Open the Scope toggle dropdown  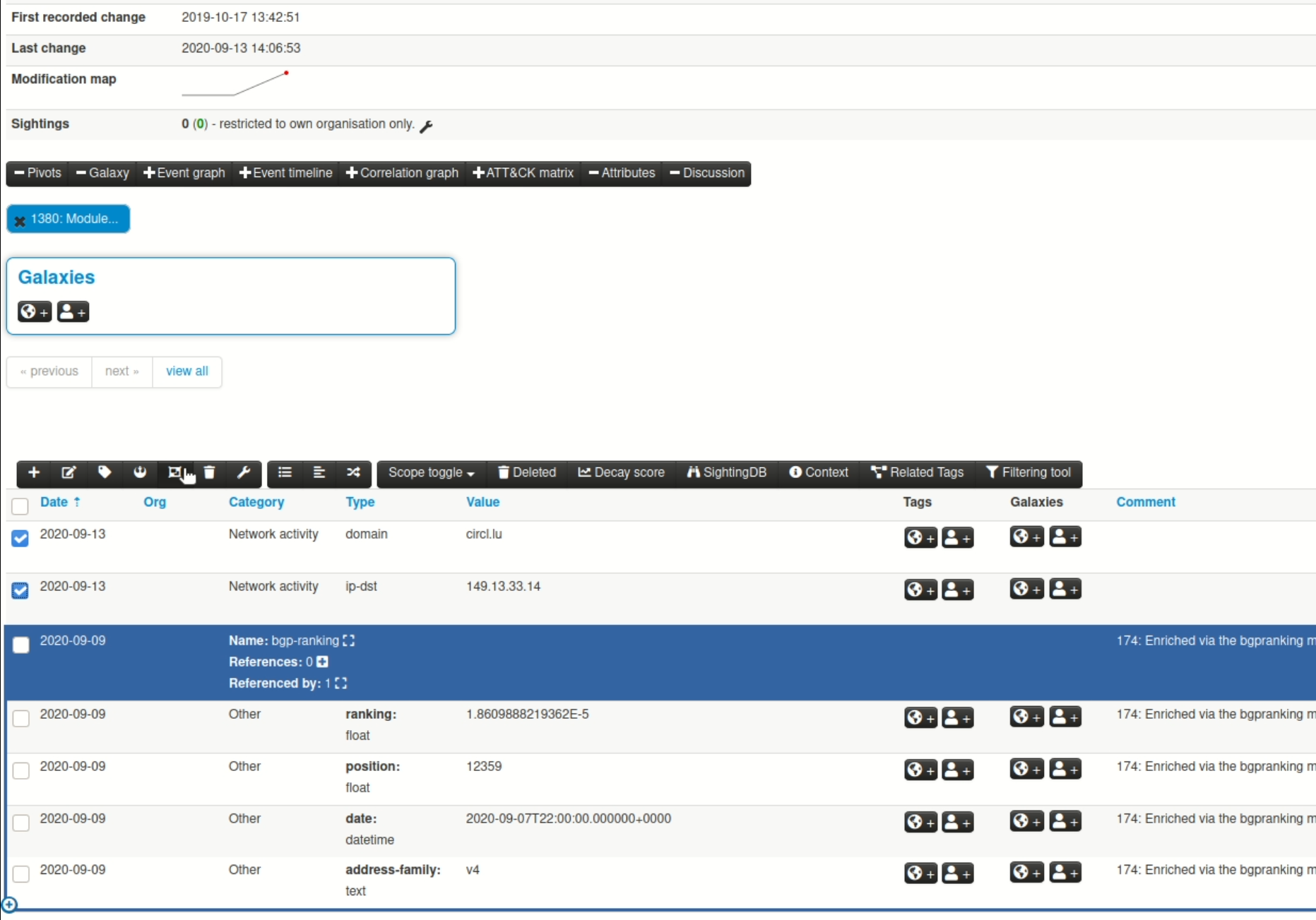(x=431, y=472)
